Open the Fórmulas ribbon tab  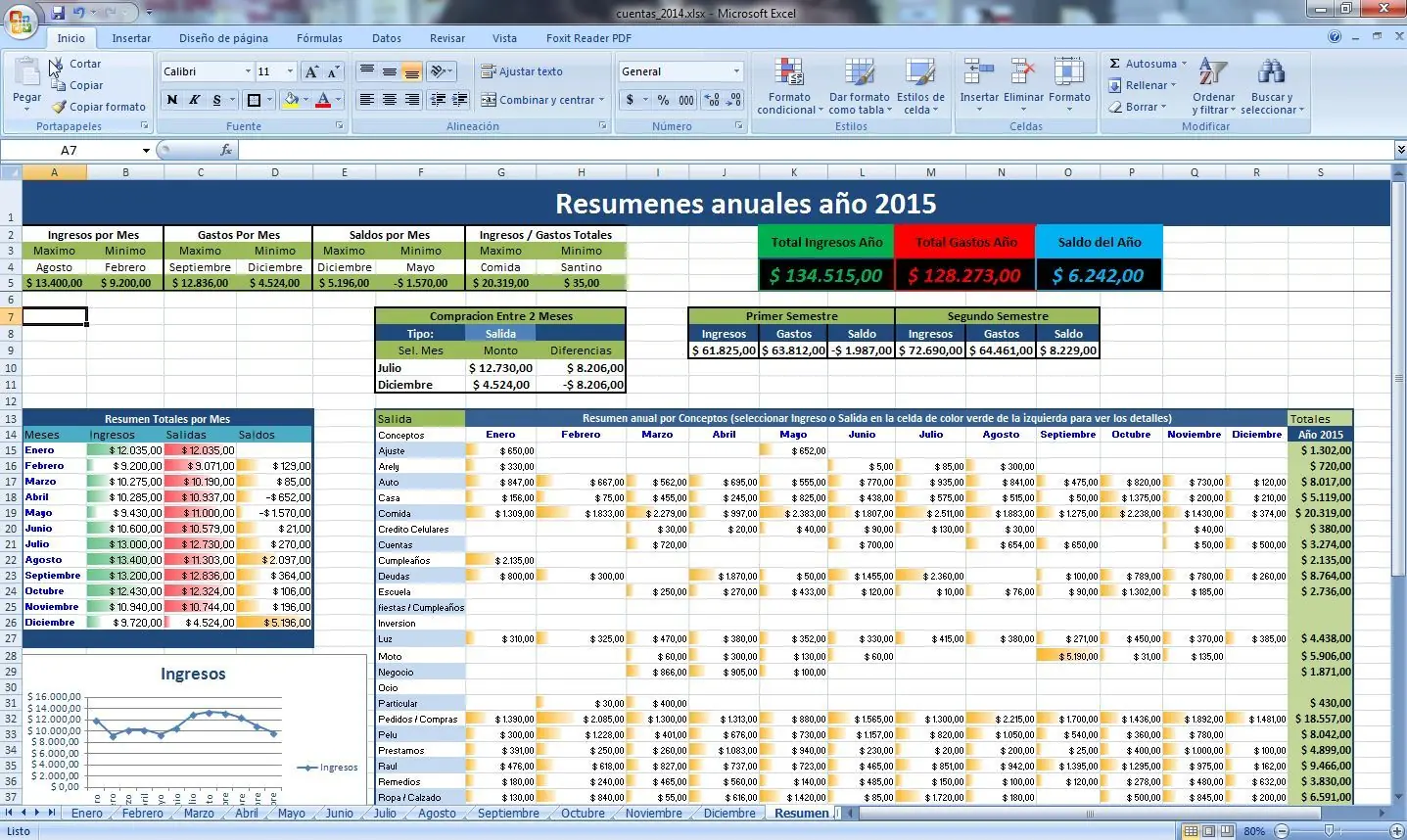(319, 38)
